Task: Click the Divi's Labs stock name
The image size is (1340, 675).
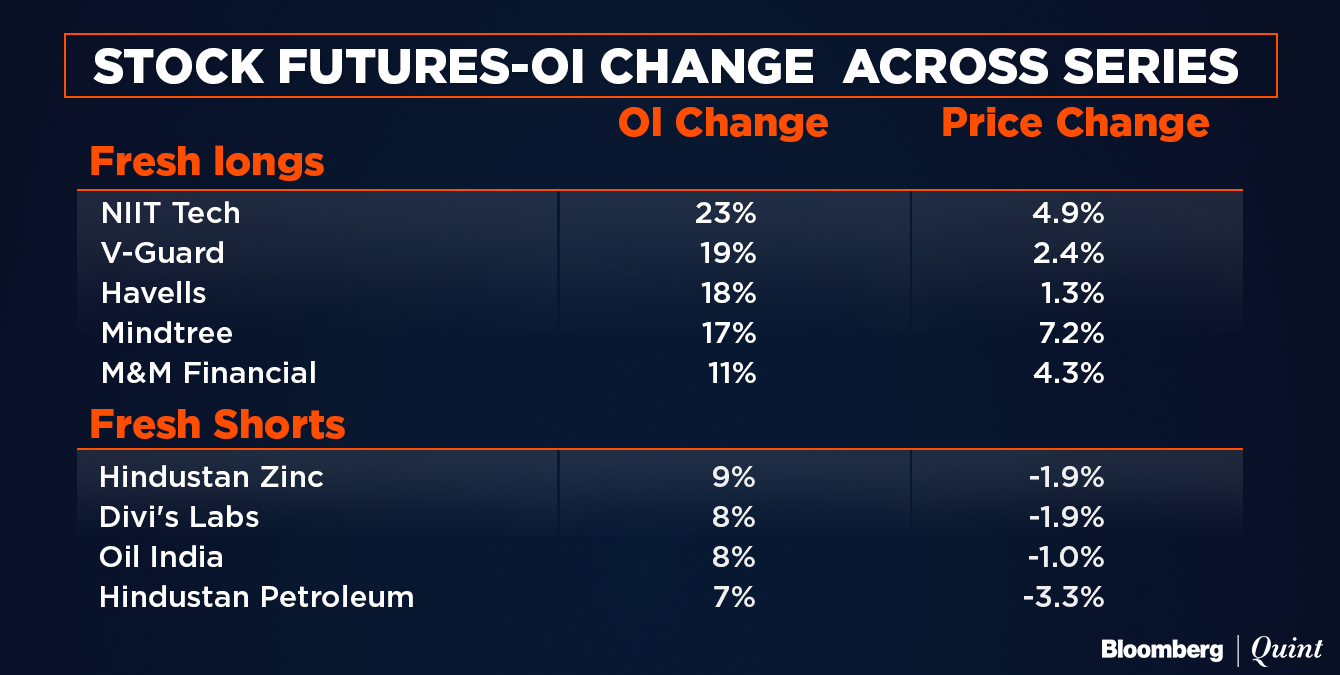Action: 179,517
